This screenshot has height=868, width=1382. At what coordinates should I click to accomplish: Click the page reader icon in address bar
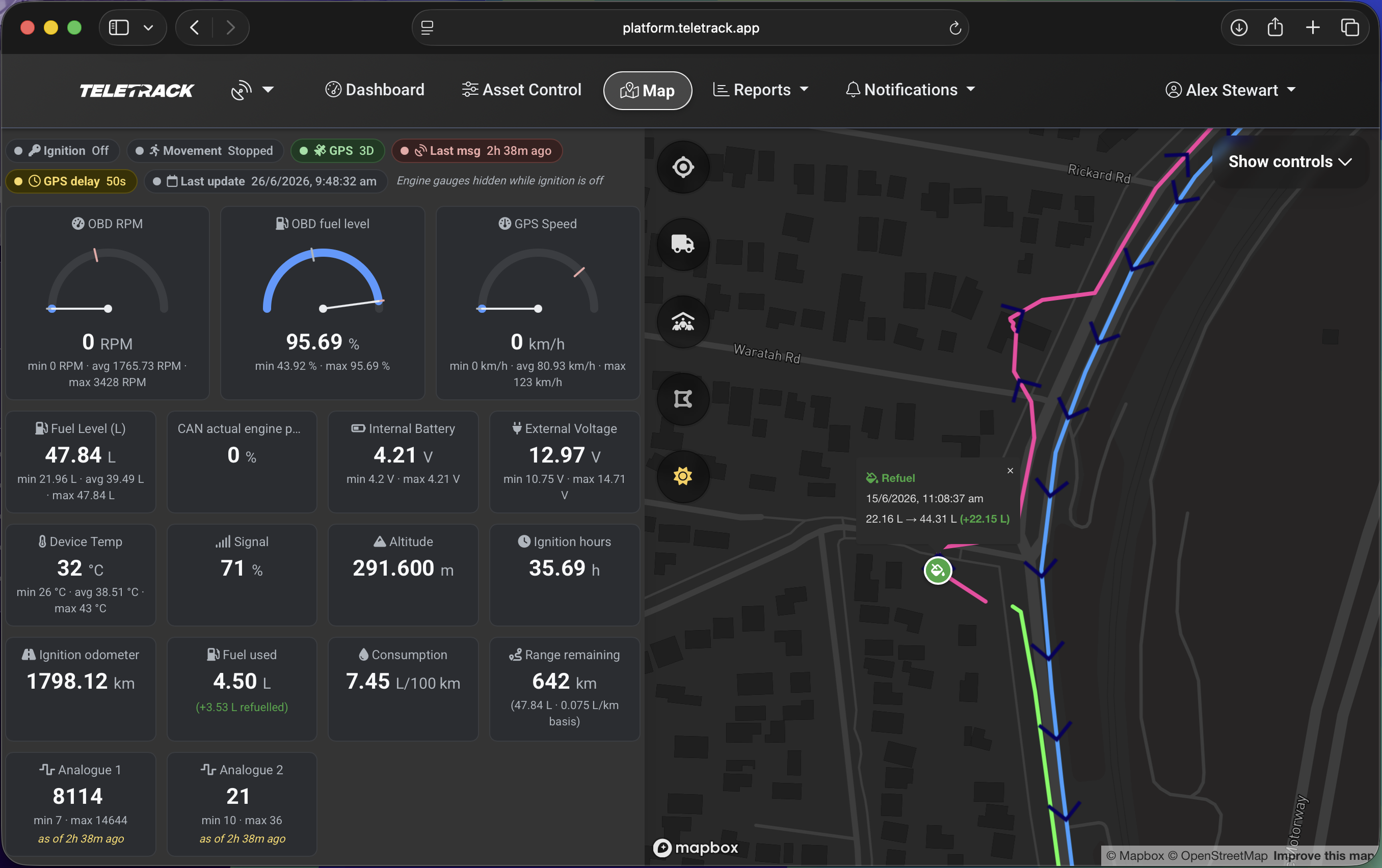click(x=427, y=28)
